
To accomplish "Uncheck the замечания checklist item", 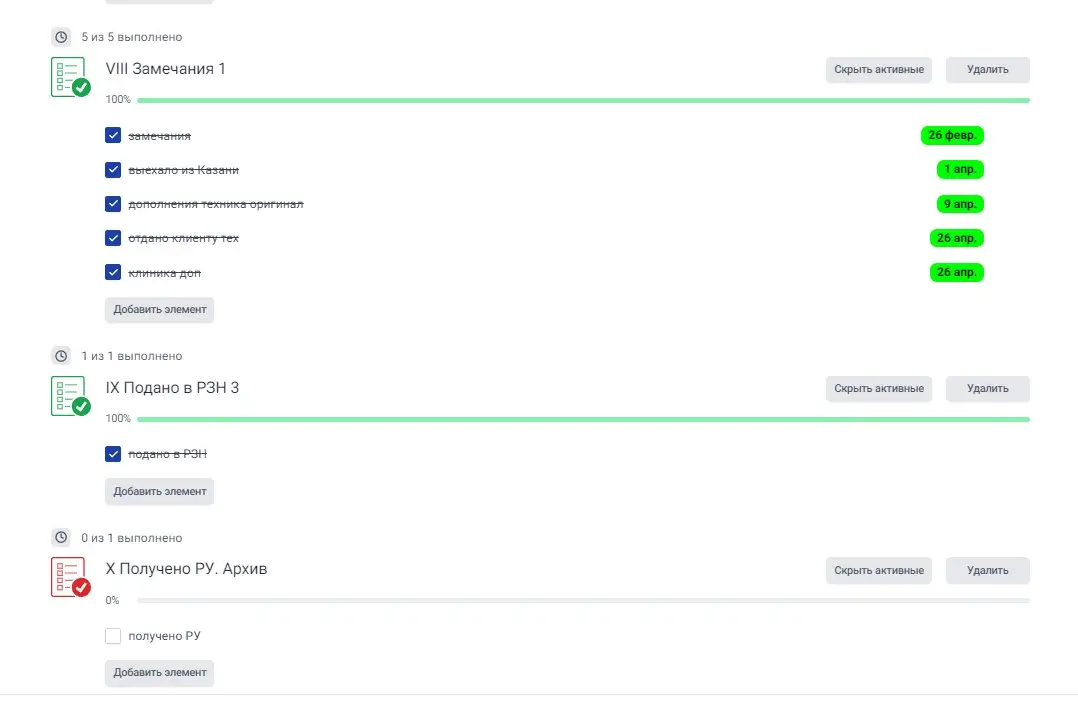I will coord(113,134).
